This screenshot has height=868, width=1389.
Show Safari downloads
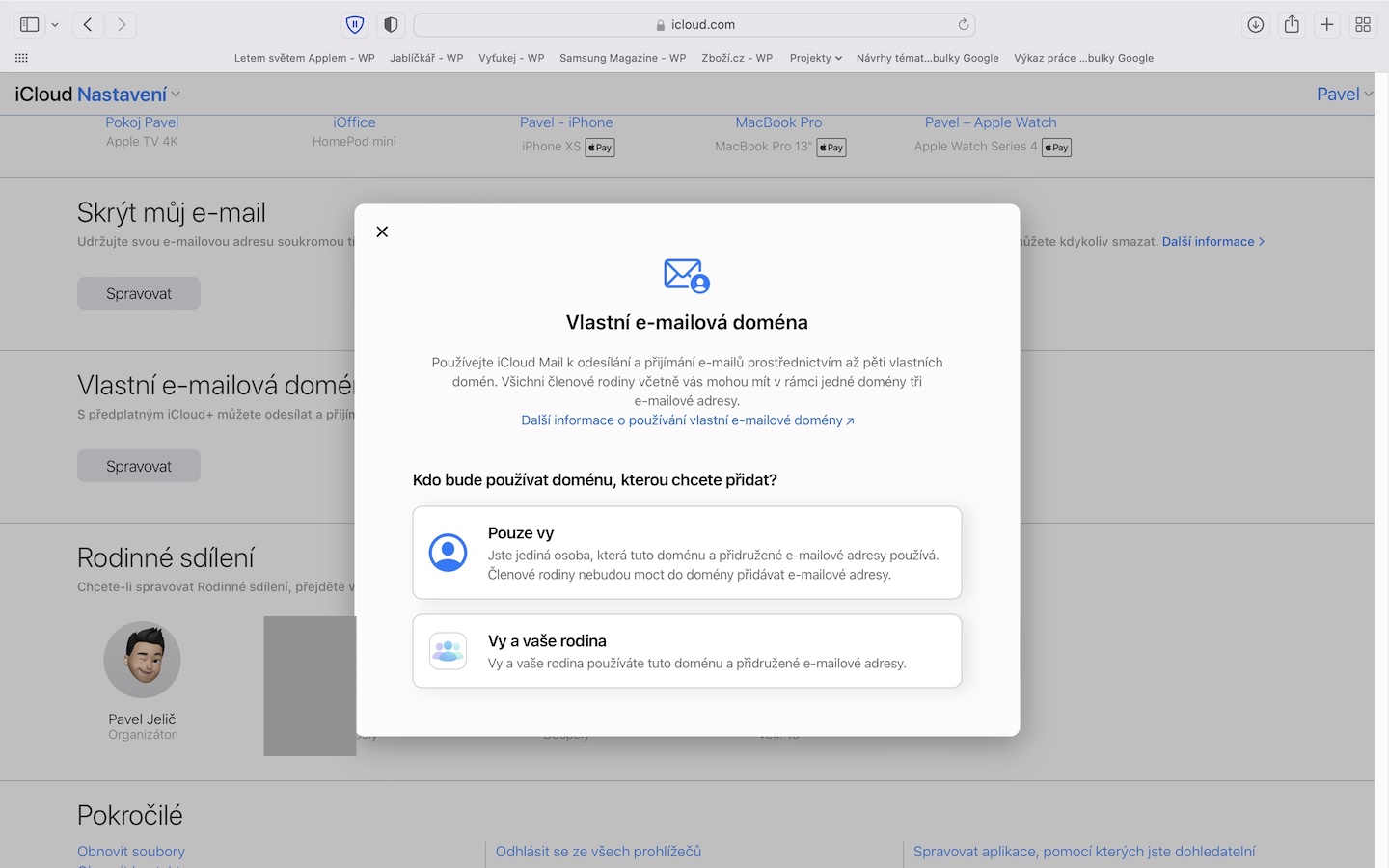tap(1255, 25)
